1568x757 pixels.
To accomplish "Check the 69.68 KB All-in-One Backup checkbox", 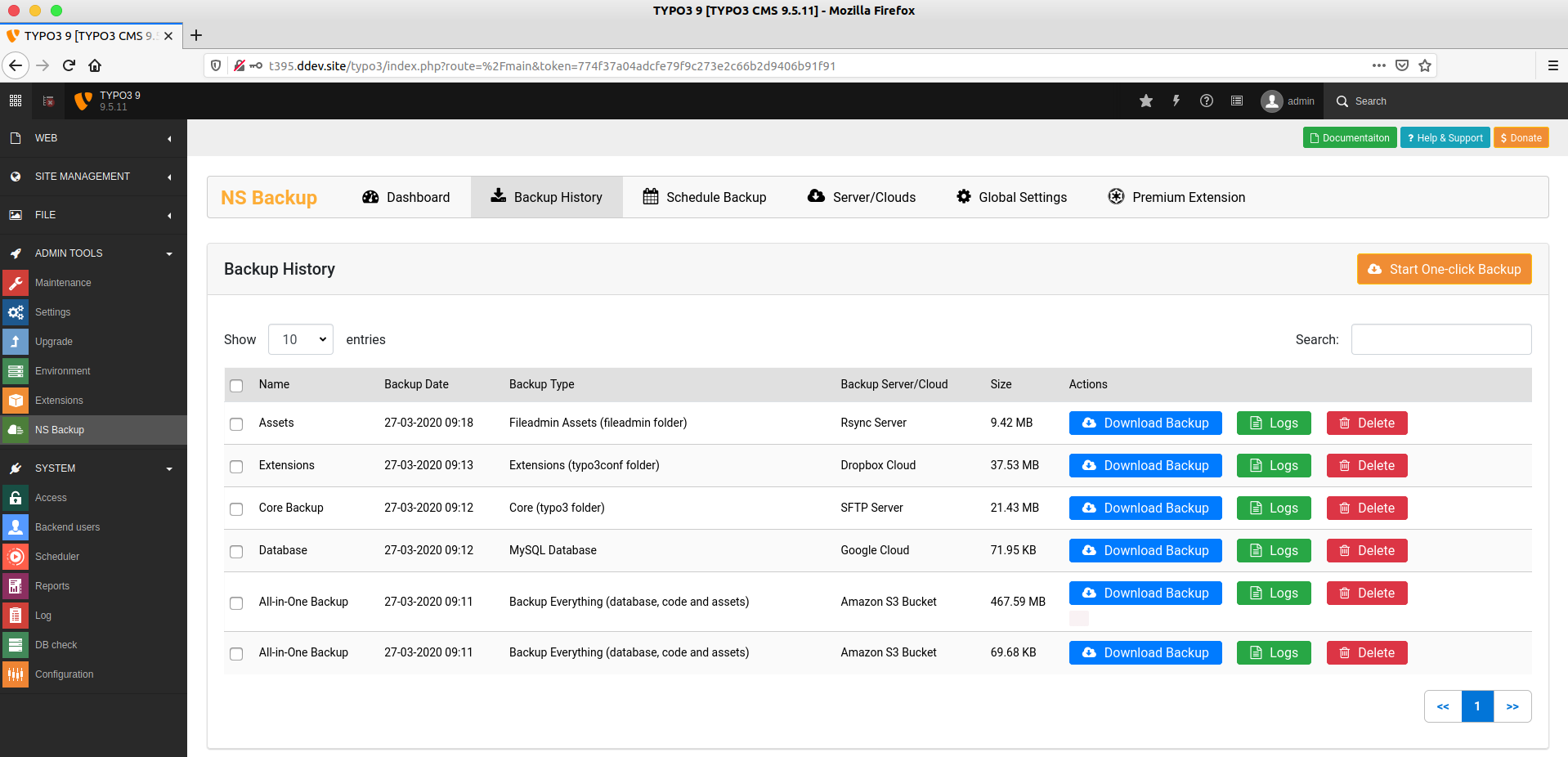I will [x=236, y=653].
